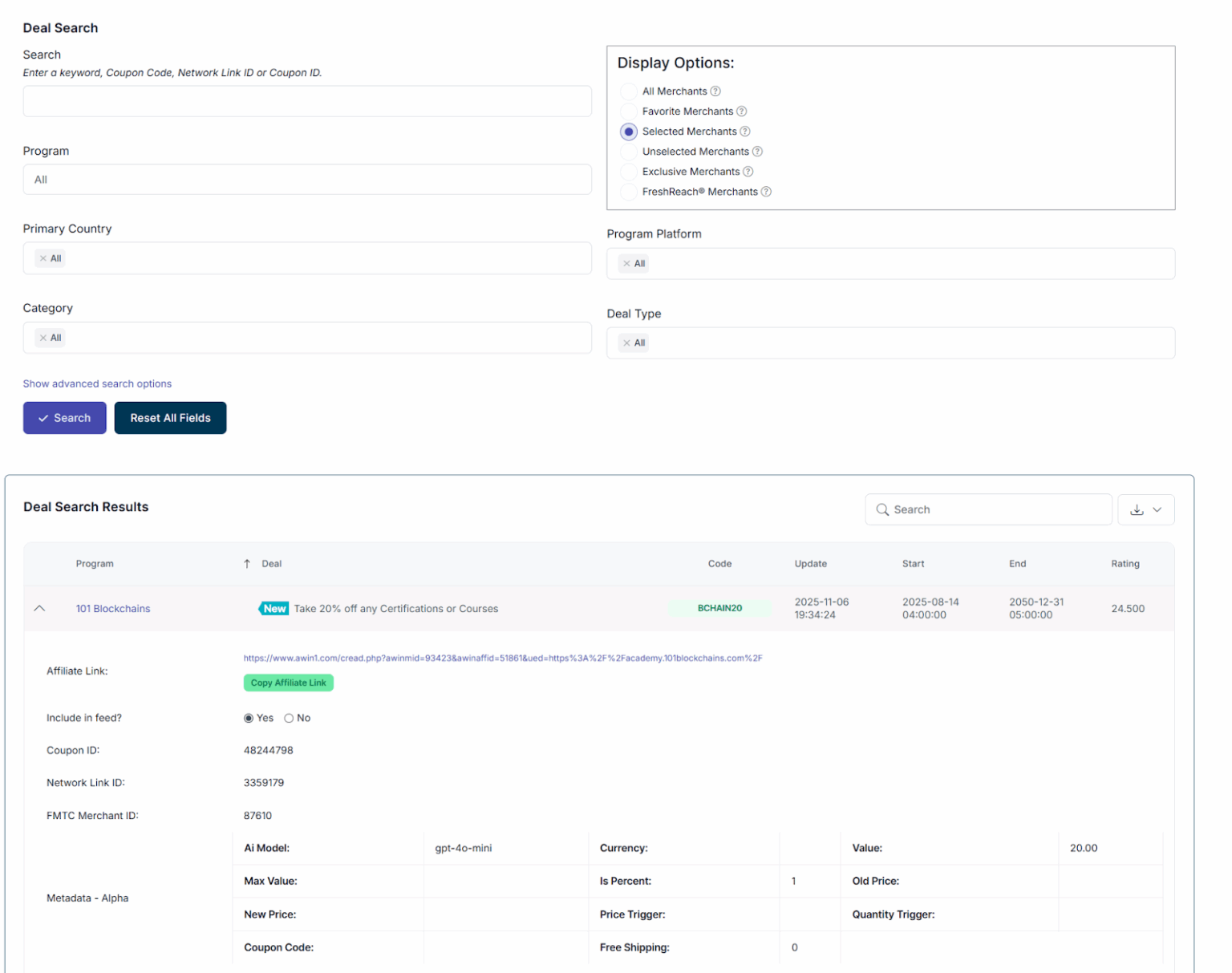1232x973 pixels.
Task: Click help icon next to All Merchants
Action: coord(715,91)
